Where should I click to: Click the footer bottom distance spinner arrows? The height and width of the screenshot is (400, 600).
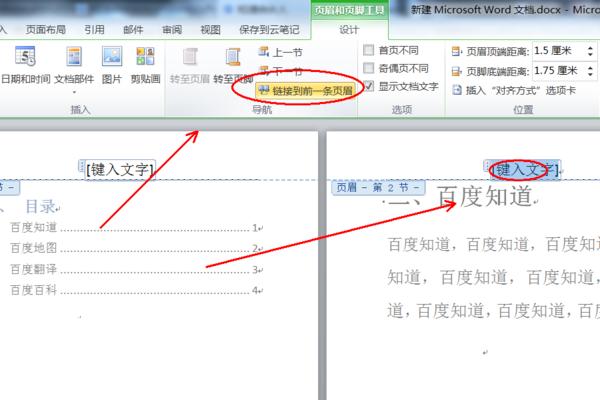coord(590,71)
